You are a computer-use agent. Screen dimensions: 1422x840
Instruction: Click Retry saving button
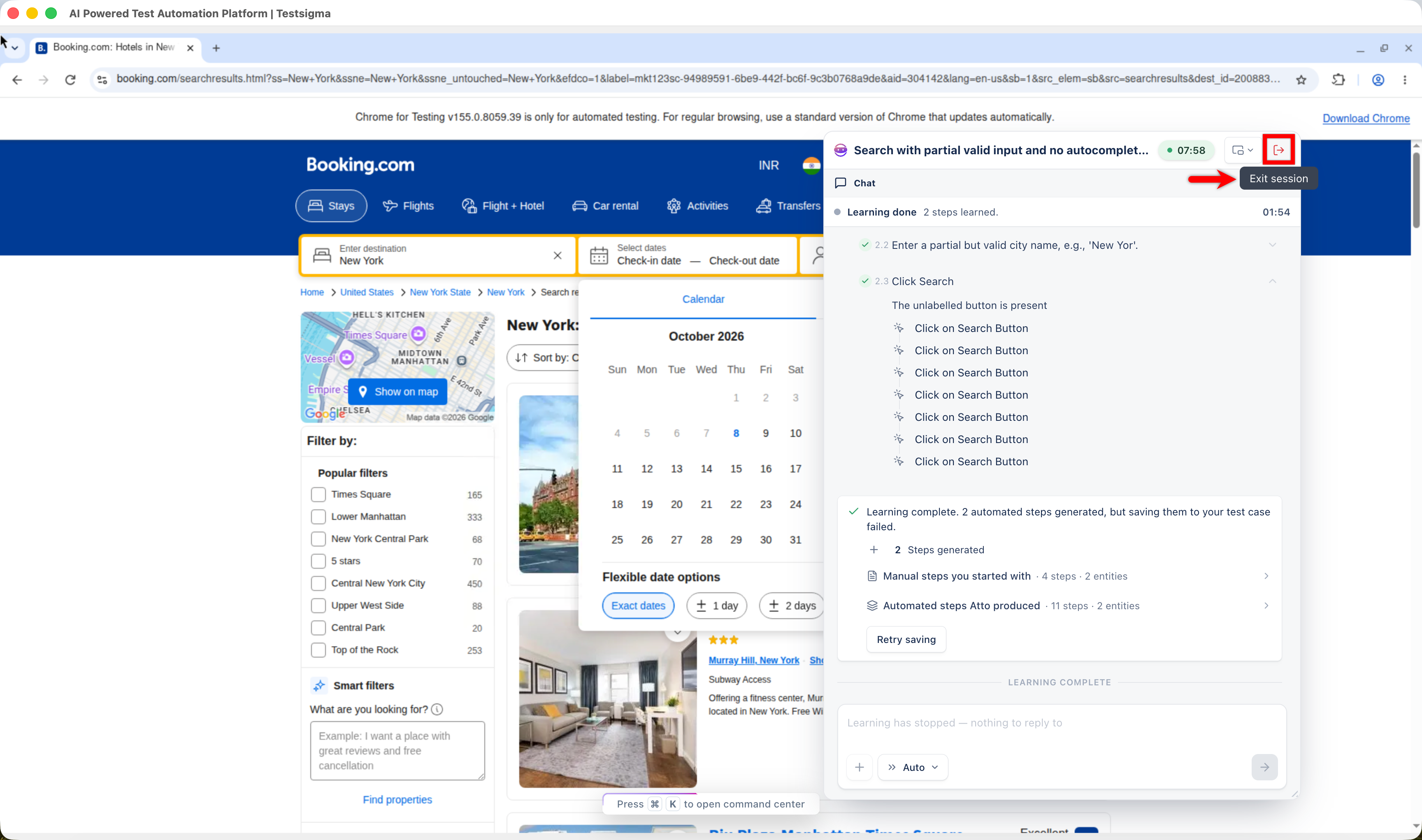click(906, 639)
